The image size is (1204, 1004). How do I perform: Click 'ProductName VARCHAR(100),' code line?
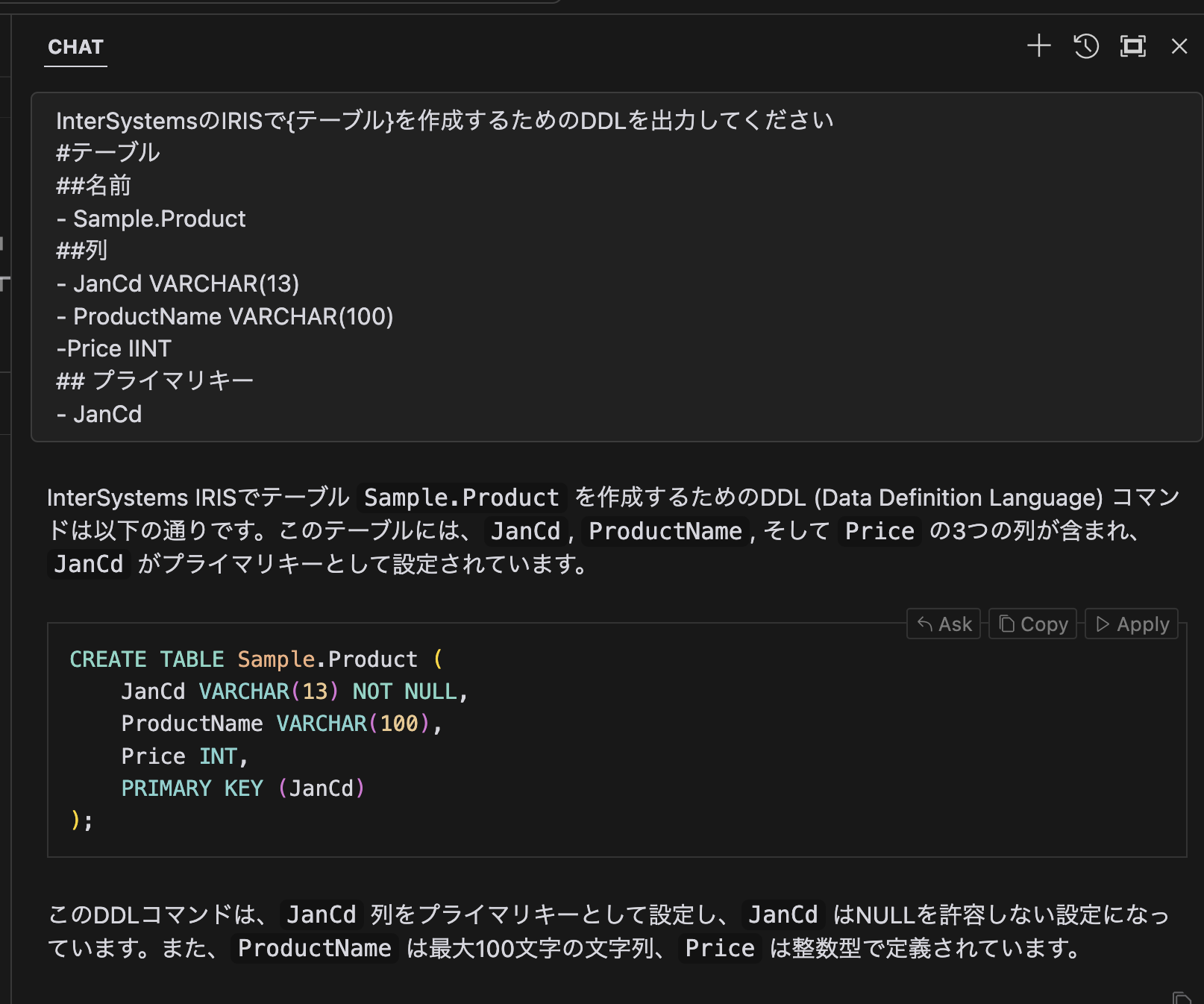tap(282, 724)
